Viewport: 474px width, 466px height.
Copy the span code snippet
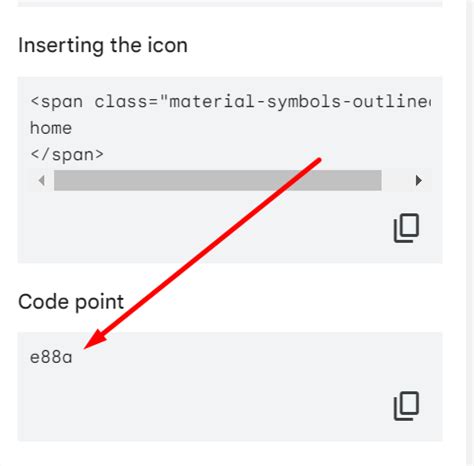pyautogui.click(x=406, y=228)
